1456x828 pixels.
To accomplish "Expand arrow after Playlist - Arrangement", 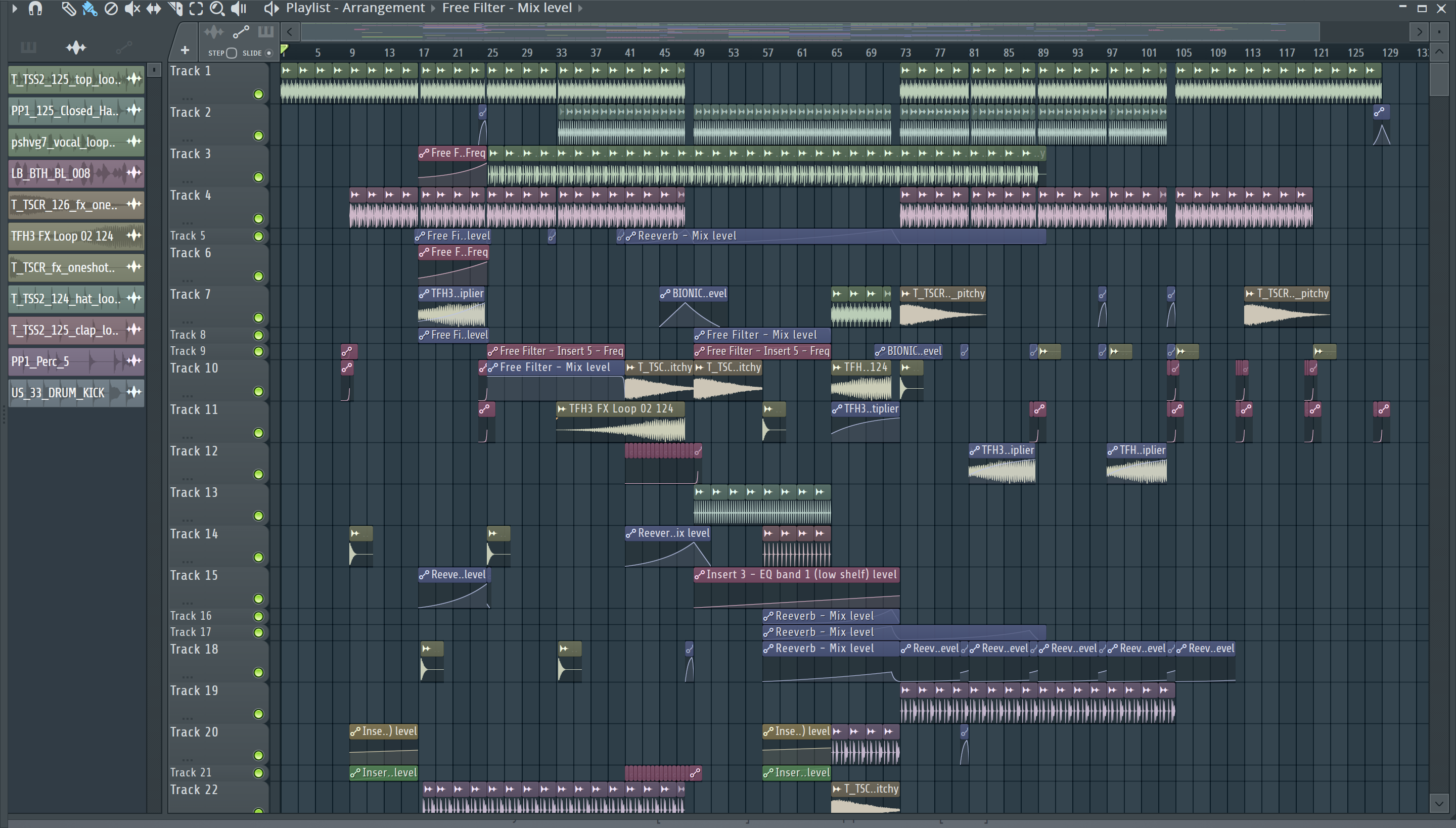I will pyautogui.click(x=433, y=8).
